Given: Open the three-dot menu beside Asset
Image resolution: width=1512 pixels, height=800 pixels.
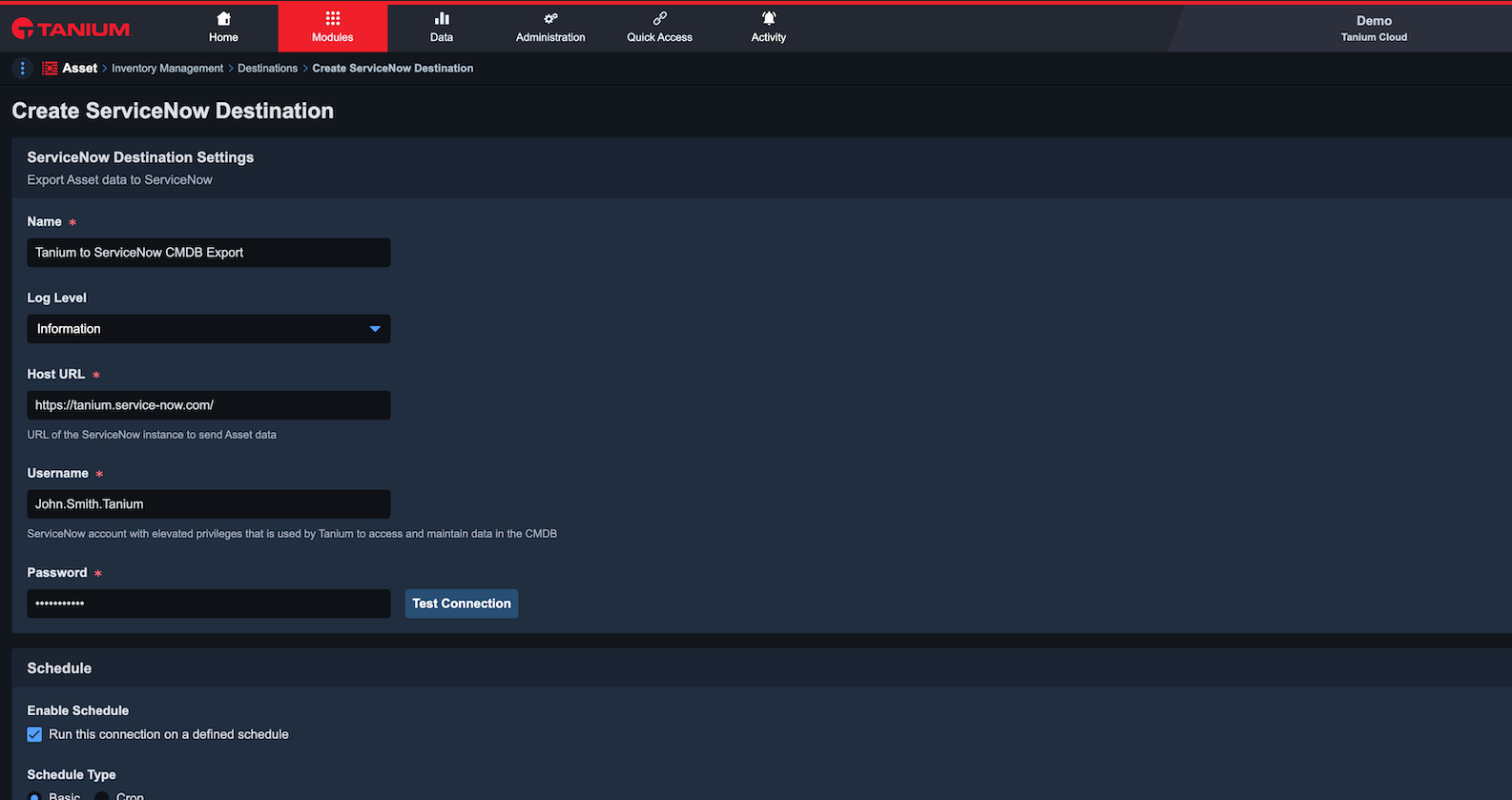Looking at the screenshot, I should click(x=23, y=68).
